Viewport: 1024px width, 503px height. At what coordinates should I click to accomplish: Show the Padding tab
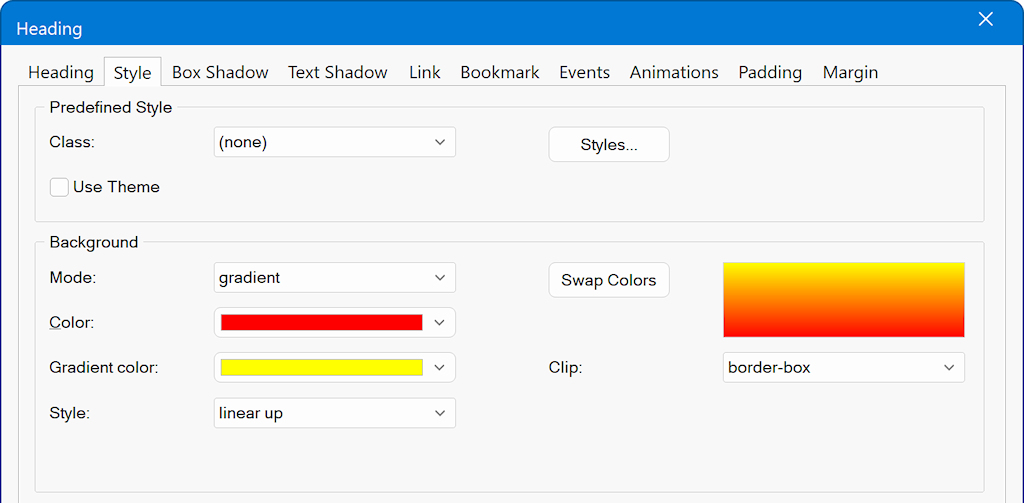(x=770, y=73)
